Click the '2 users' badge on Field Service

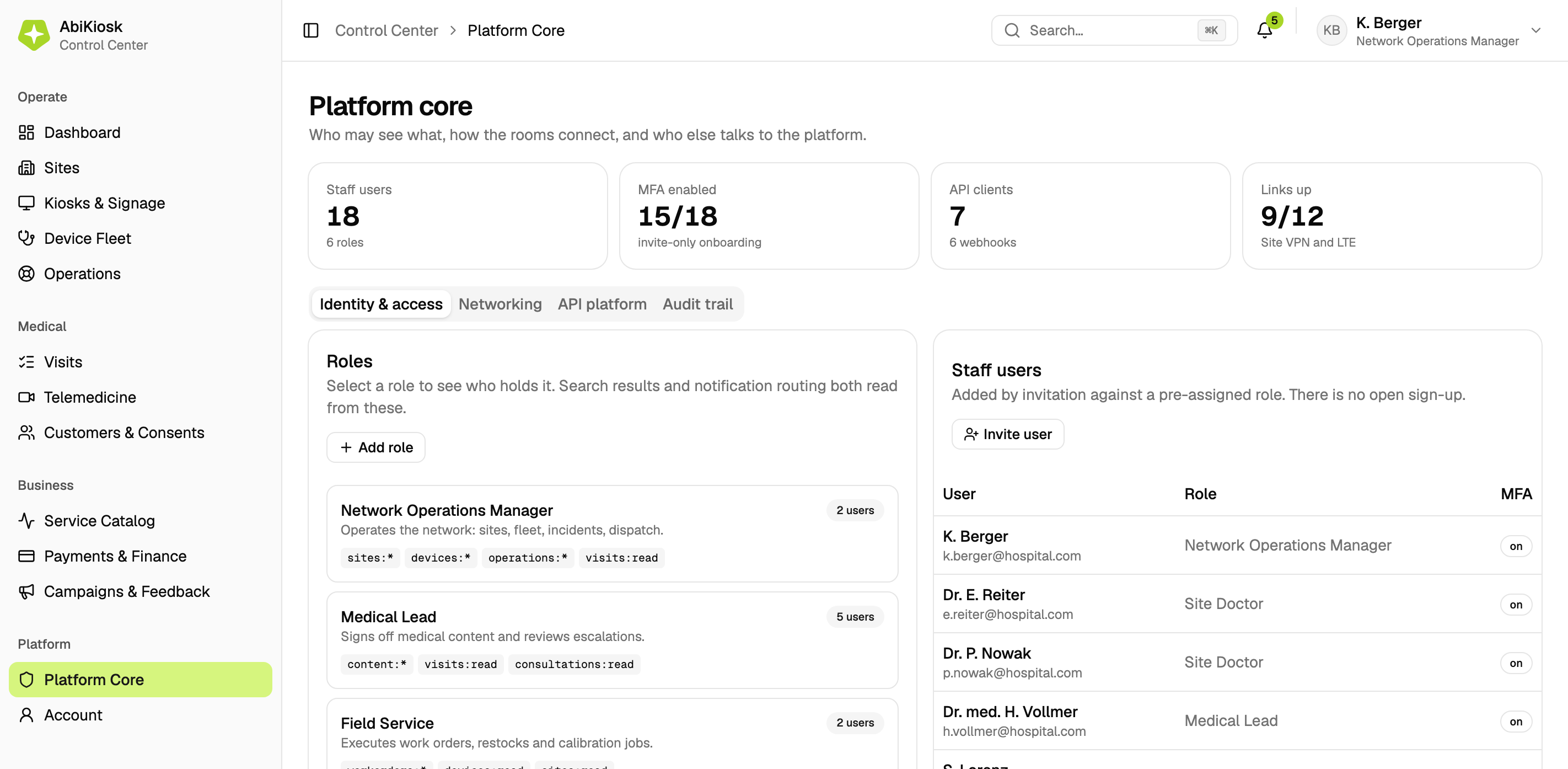(x=855, y=723)
